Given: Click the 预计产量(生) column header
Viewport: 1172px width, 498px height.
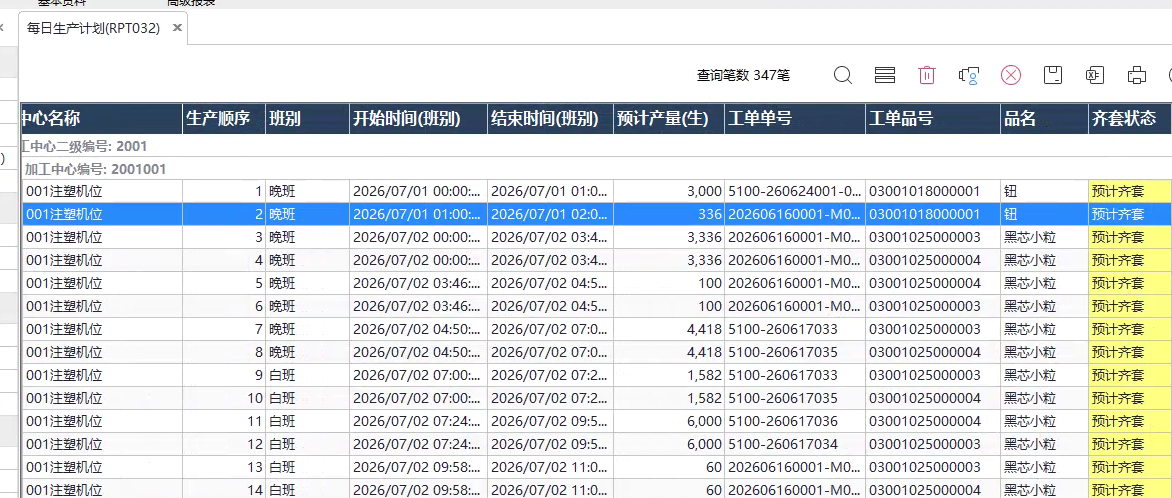Looking at the screenshot, I should tap(669, 118).
